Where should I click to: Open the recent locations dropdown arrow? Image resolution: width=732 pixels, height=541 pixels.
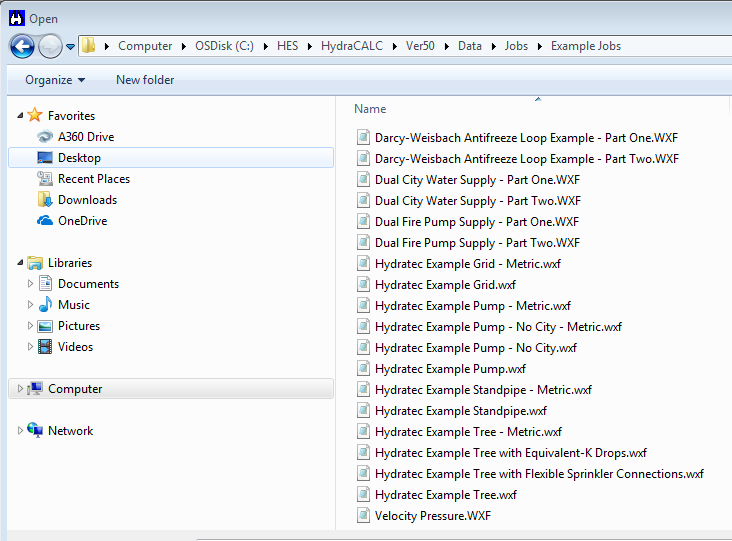[70, 47]
